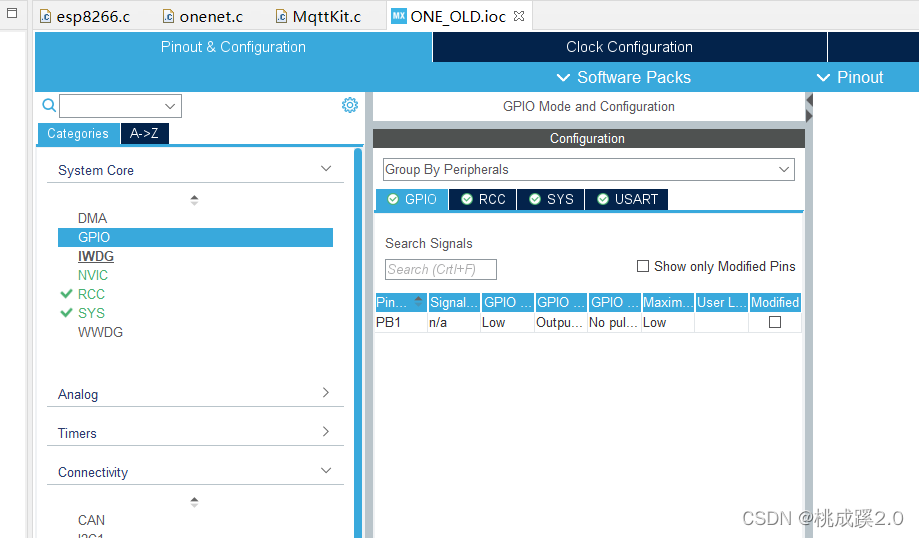Click the PB1 No pull-up cell

pos(614,322)
